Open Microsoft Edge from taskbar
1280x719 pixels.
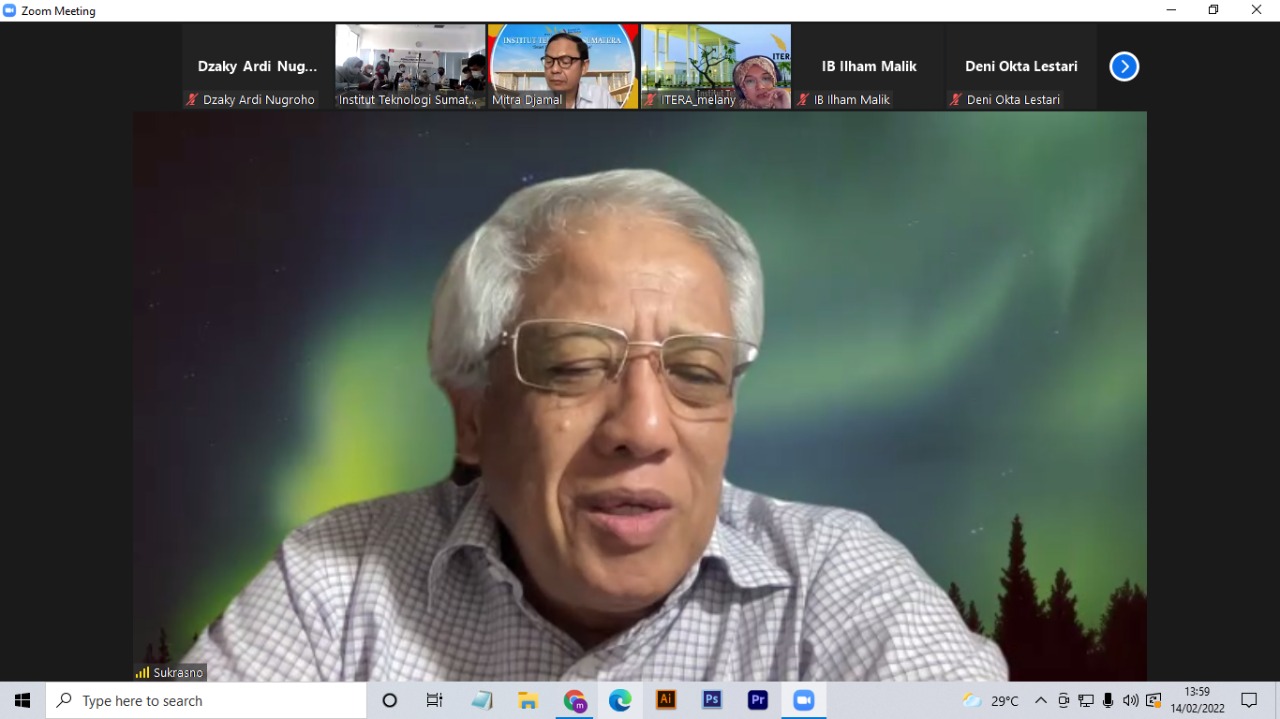click(x=620, y=701)
